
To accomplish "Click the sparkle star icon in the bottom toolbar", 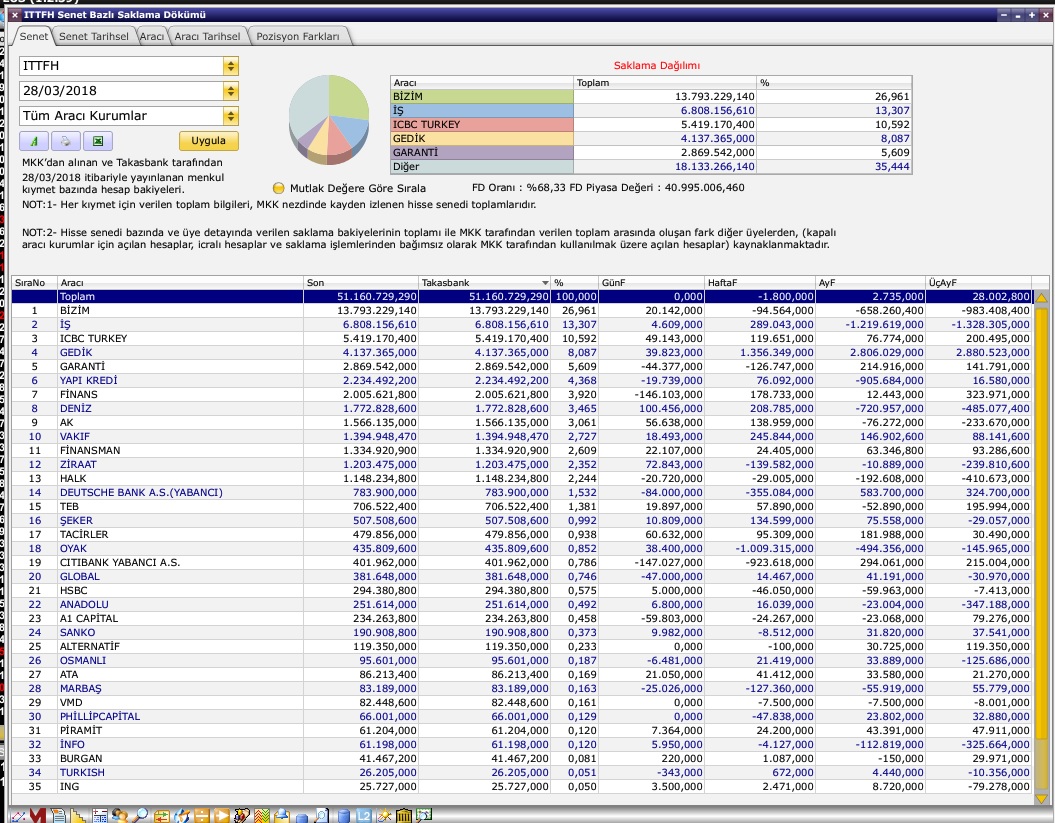I will (384, 816).
